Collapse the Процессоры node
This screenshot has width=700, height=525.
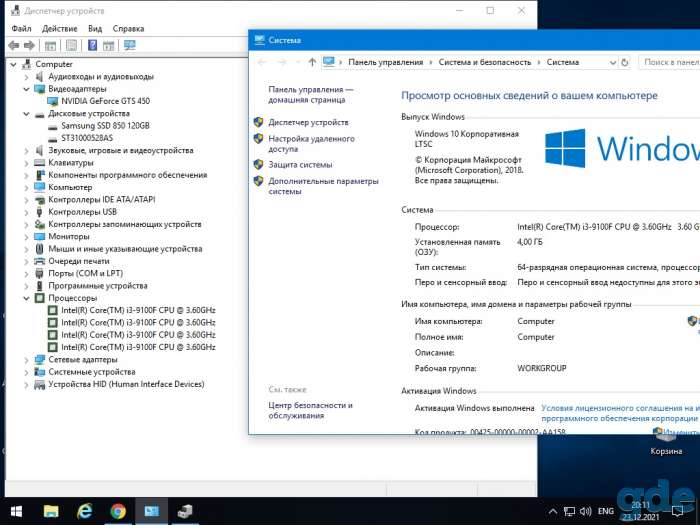pyautogui.click(x=26, y=298)
